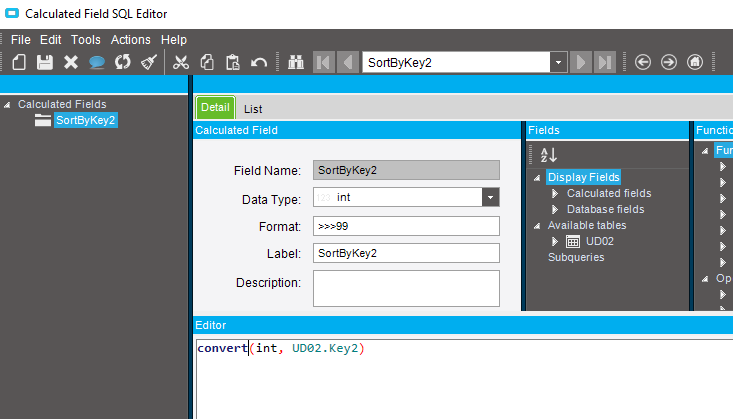Undo last change with curved arrow icon

pos(259,62)
